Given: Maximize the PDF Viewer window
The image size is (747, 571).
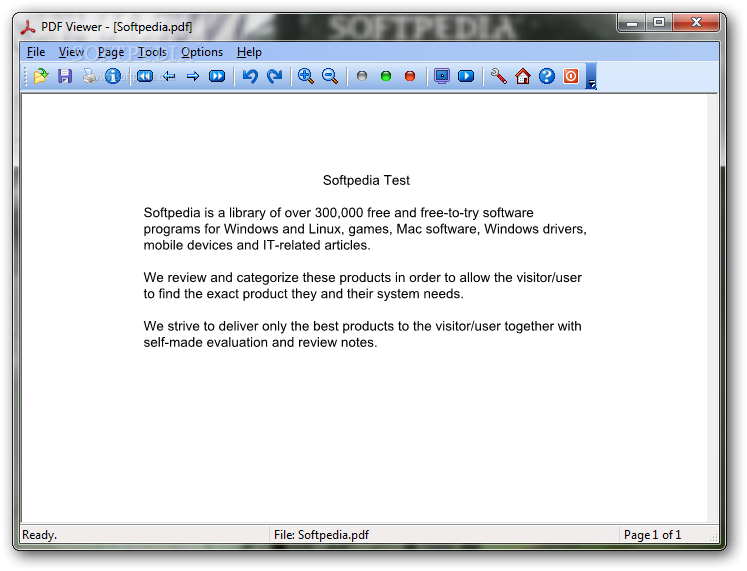Looking at the screenshot, I should [659, 22].
